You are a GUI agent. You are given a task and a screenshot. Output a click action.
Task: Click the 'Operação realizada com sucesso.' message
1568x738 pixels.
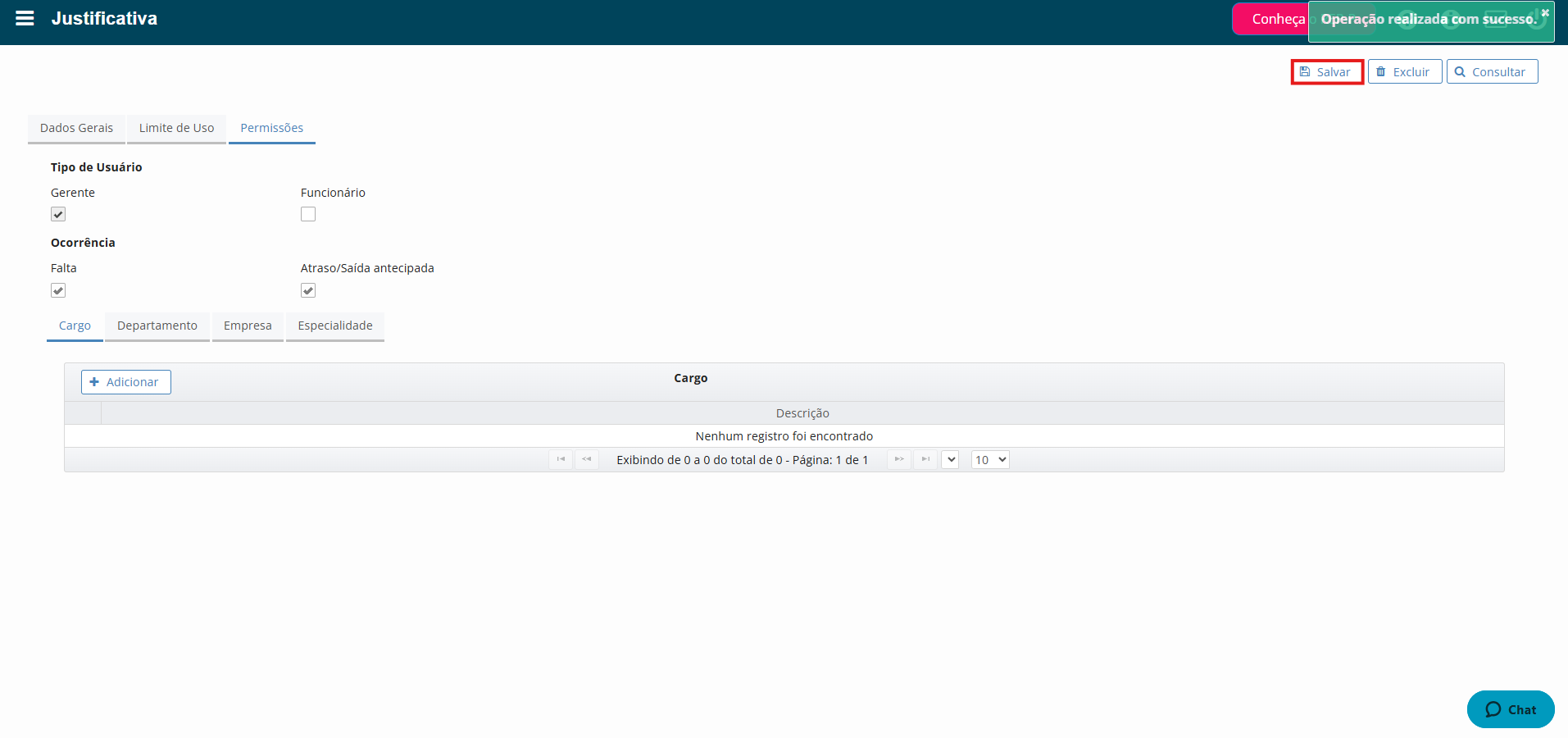1429,19
